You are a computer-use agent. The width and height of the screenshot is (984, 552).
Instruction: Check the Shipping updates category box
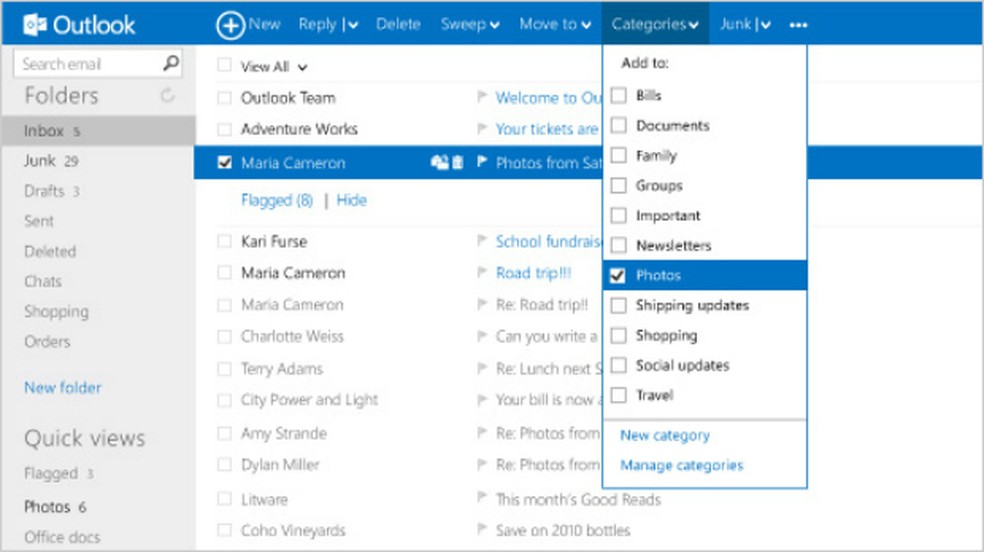(619, 305)
